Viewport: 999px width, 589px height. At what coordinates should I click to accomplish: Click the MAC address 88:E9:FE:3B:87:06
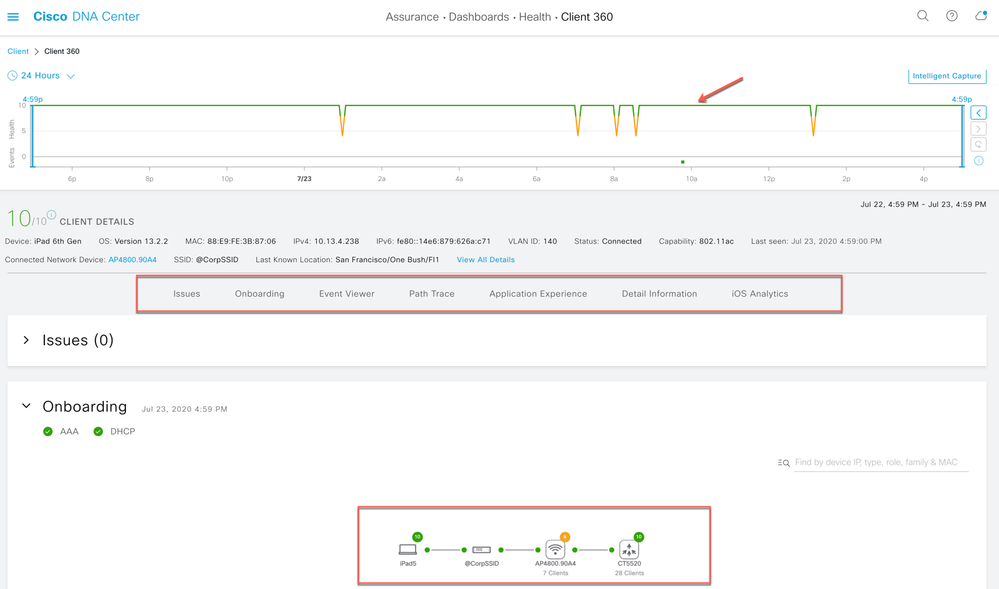(241, 241)
